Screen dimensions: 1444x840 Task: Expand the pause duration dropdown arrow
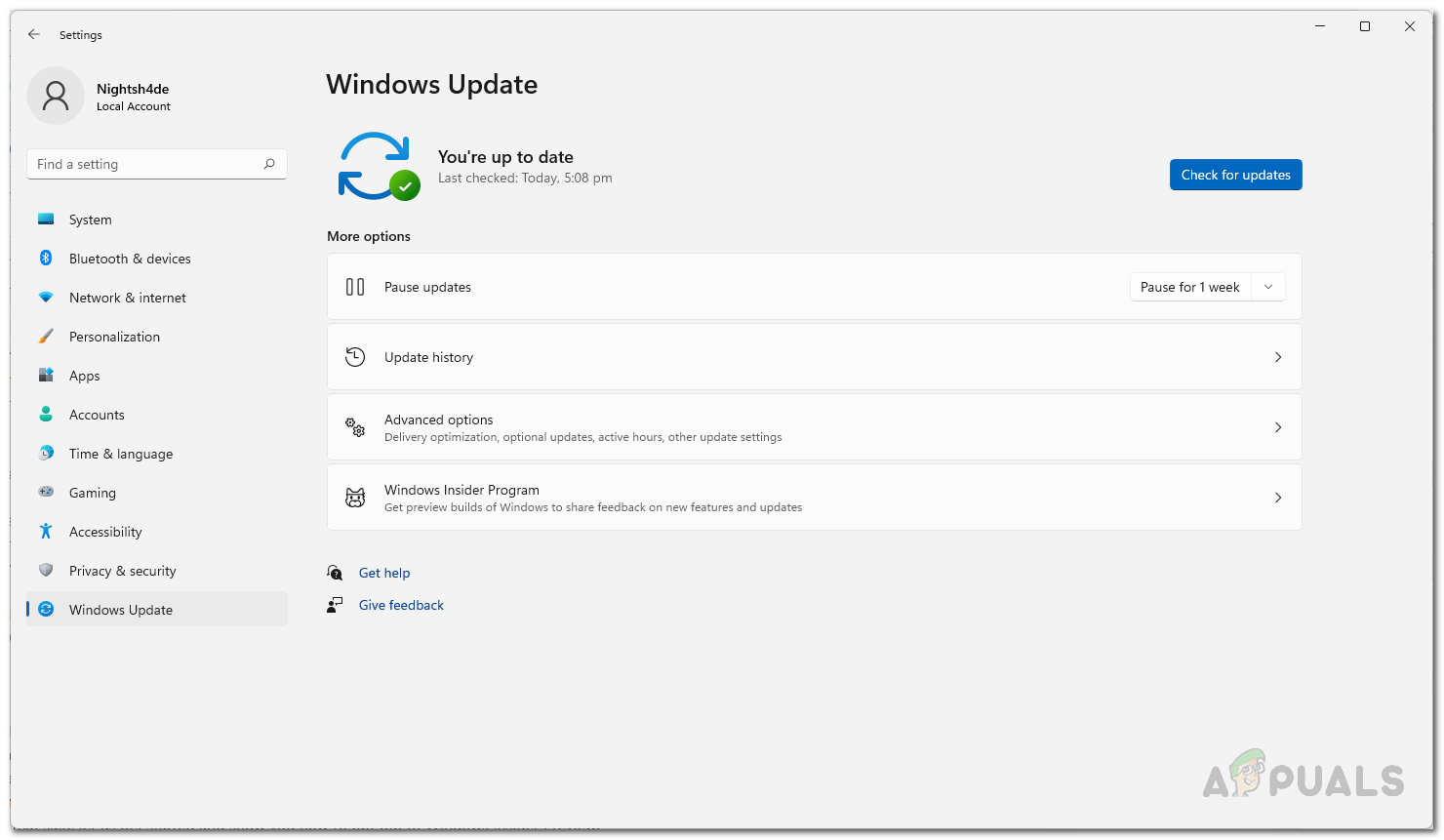(1268, 287)
